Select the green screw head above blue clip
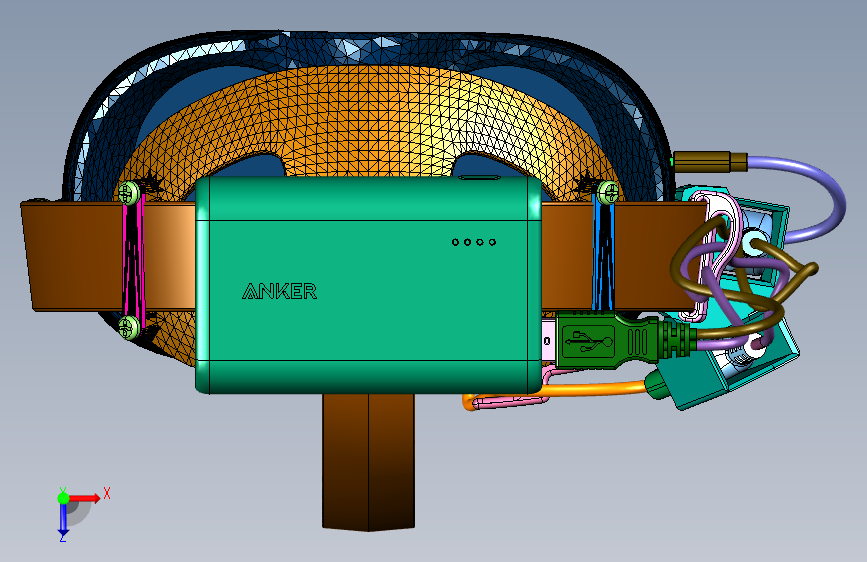 coord(608,192)
